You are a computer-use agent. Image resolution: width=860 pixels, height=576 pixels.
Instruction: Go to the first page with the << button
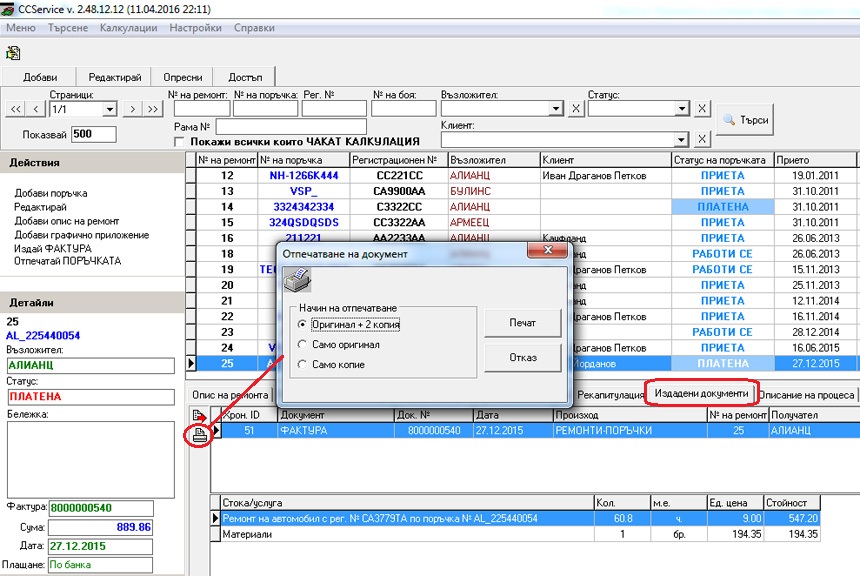[15, 109]
